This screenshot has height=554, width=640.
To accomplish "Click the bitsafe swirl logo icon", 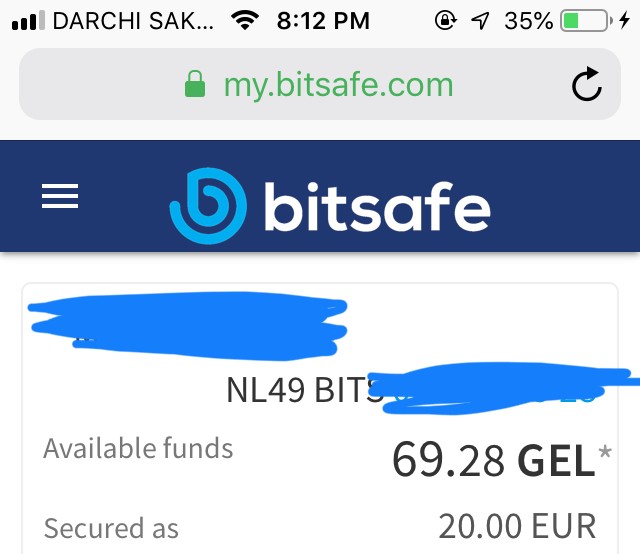I will [208, 206].
